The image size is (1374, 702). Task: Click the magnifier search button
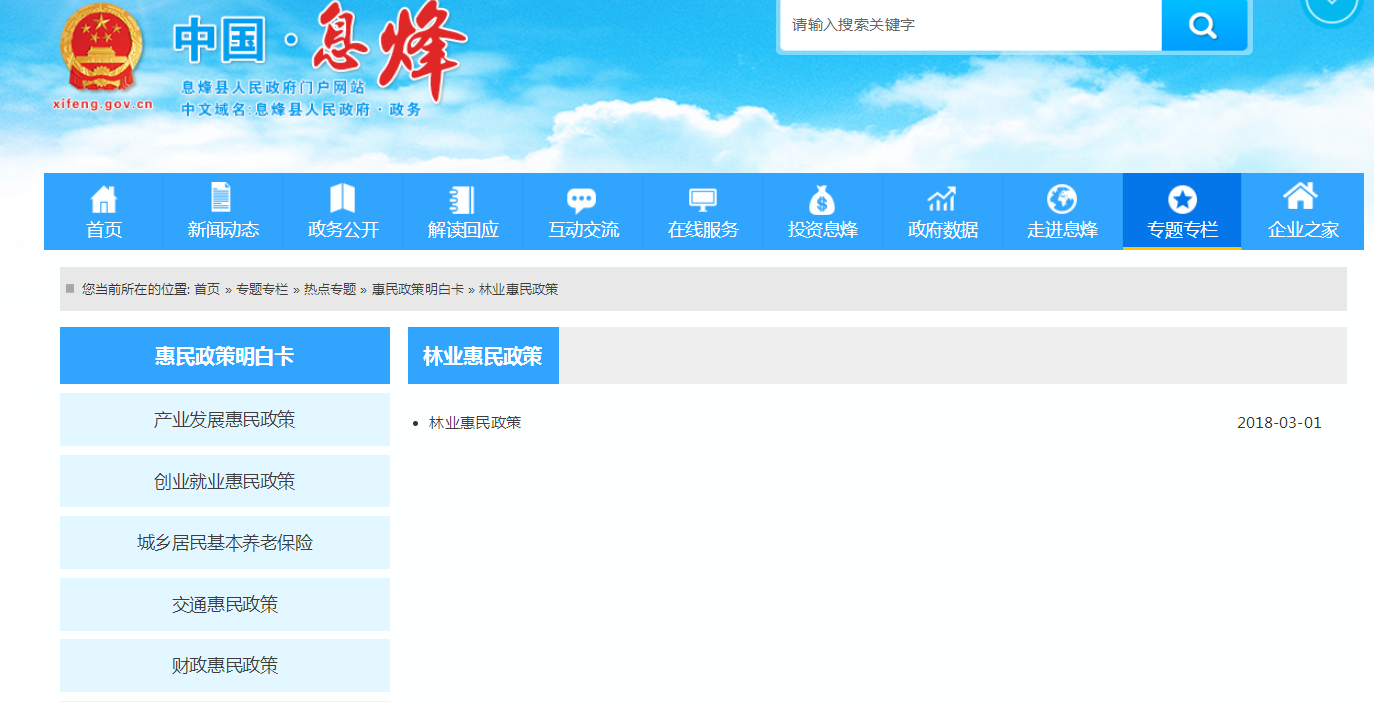tap(1203, 25)
